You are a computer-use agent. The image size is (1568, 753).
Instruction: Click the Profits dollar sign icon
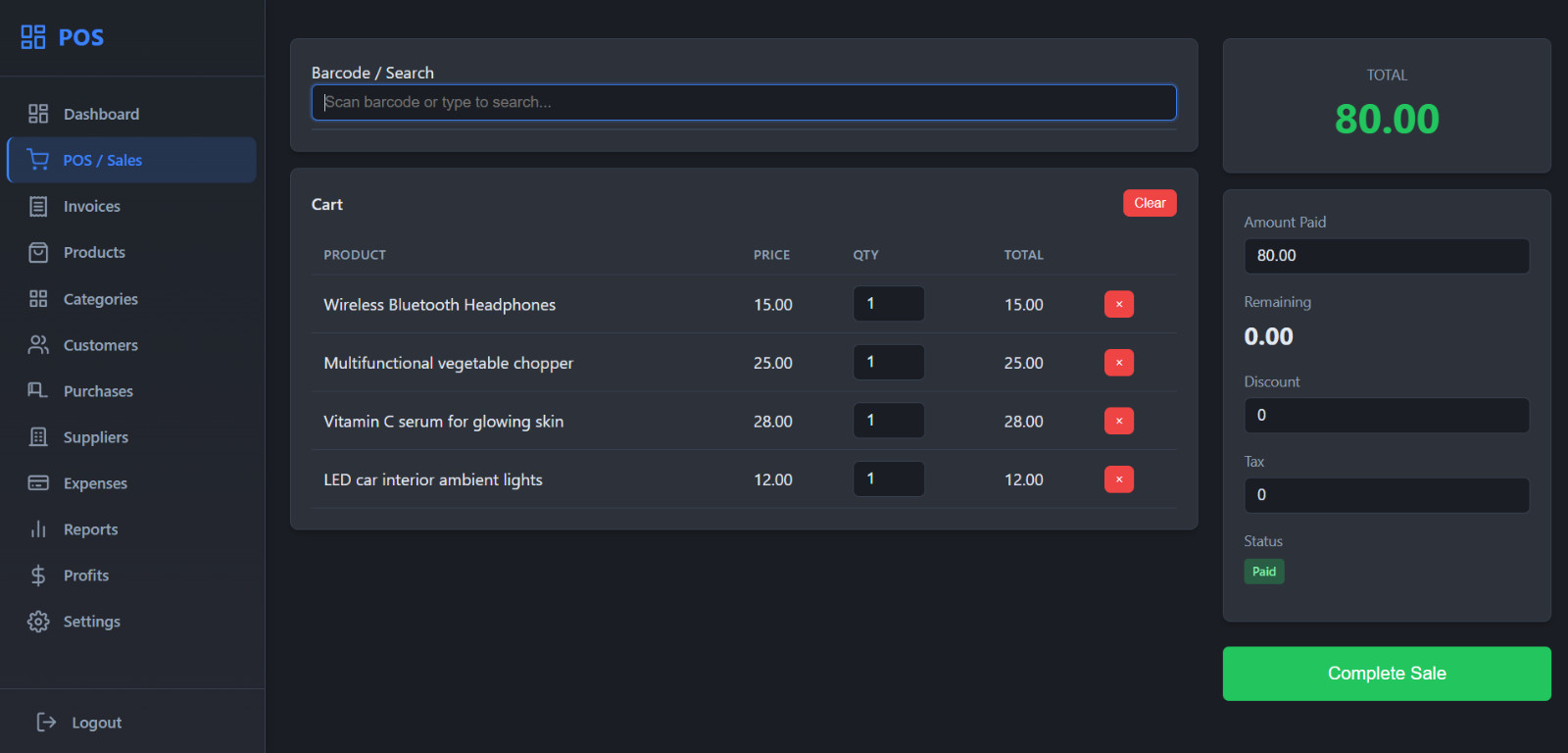(x=38, y=575)
